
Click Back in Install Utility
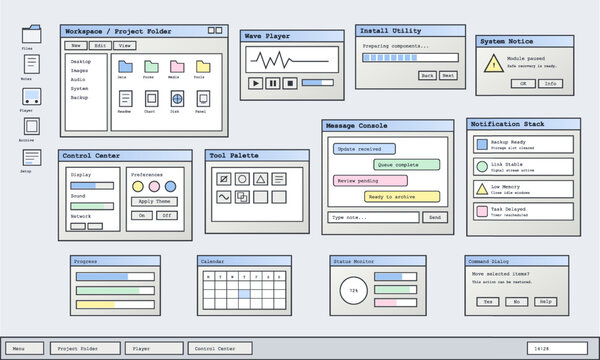coord(427,75)
